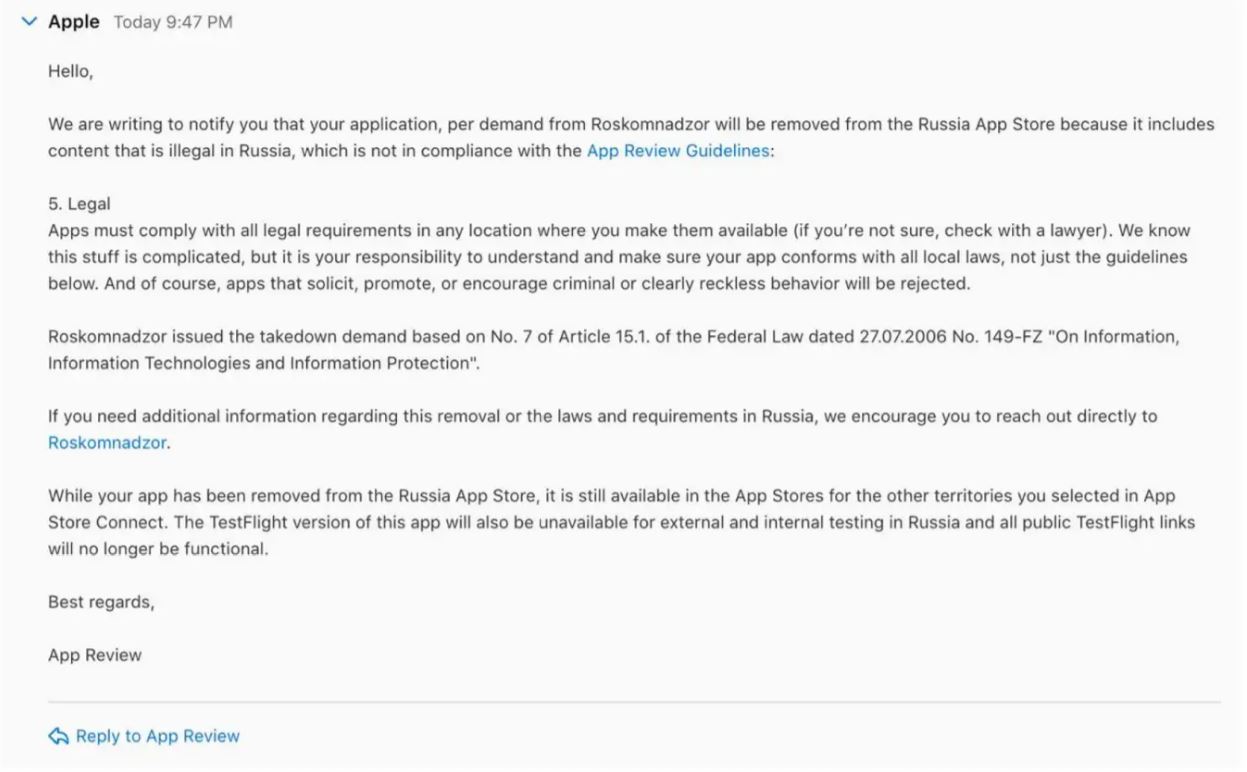Image resolution: width=1247 pixels, height=772 pixels.
Task: Click the Apple sender name
Action: [x=74, y=22]
